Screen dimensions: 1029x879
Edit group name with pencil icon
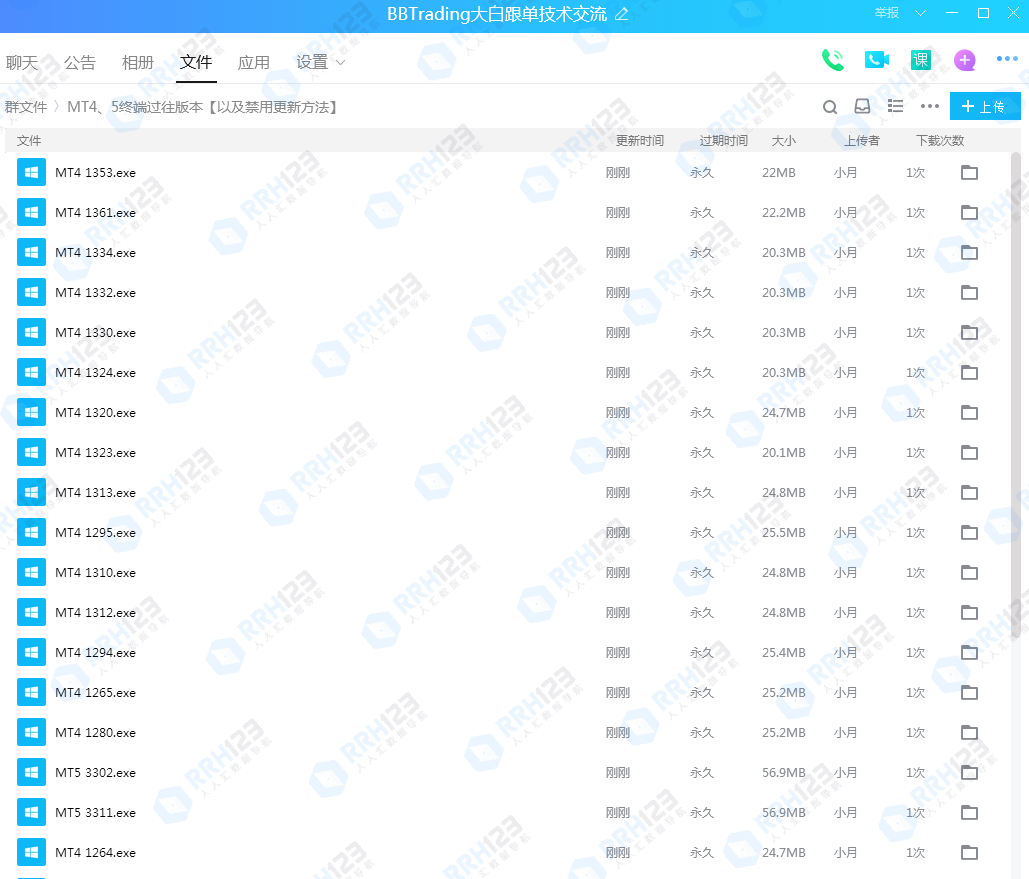click(x=621, y=14)
